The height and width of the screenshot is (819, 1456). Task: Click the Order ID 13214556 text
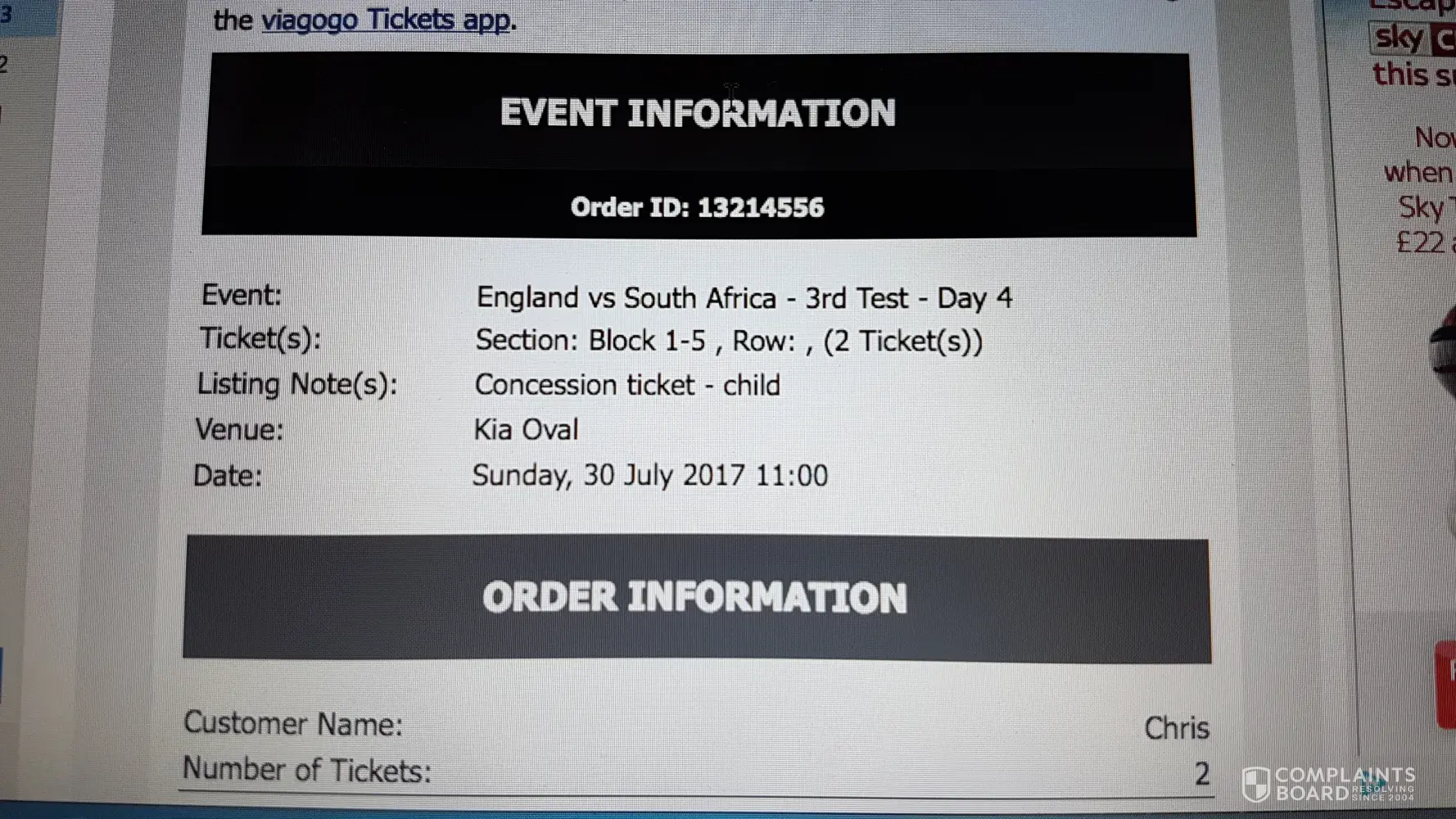tap(698, 207)
